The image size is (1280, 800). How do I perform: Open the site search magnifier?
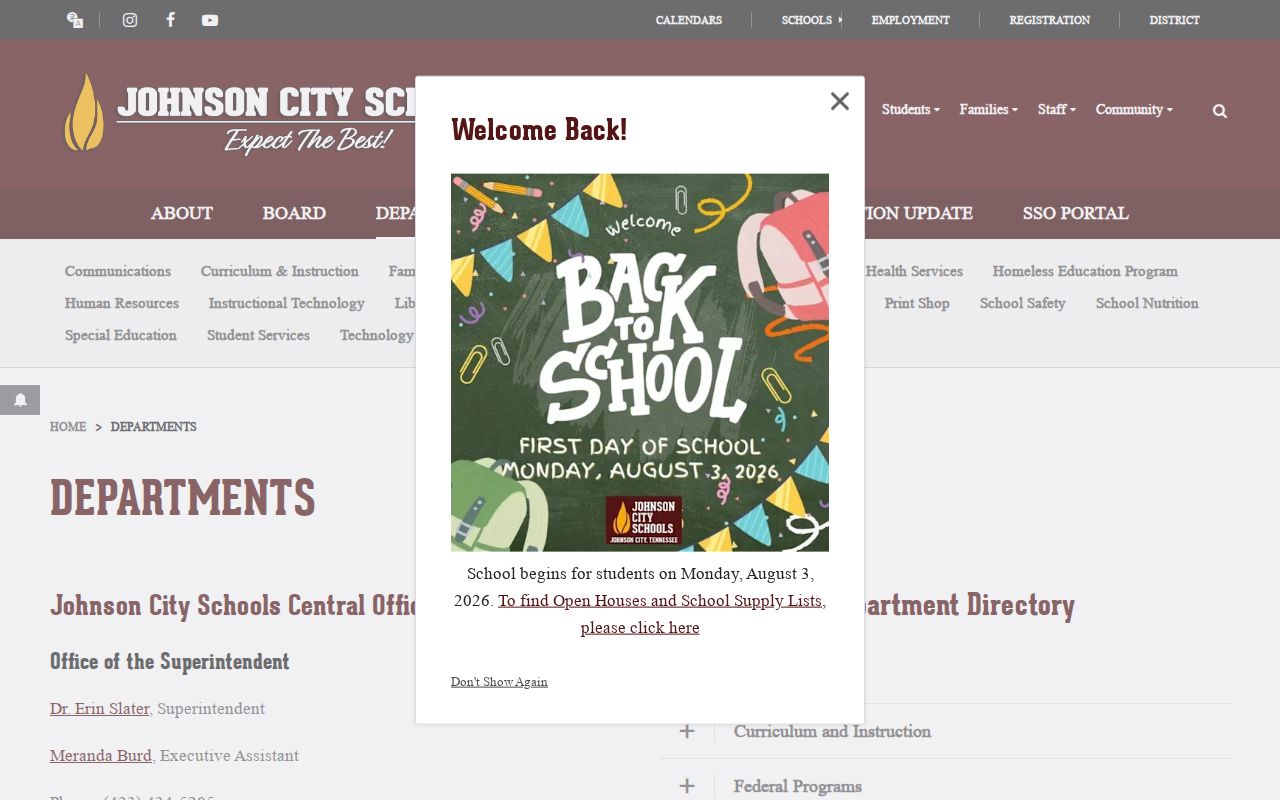[1220, 111]
